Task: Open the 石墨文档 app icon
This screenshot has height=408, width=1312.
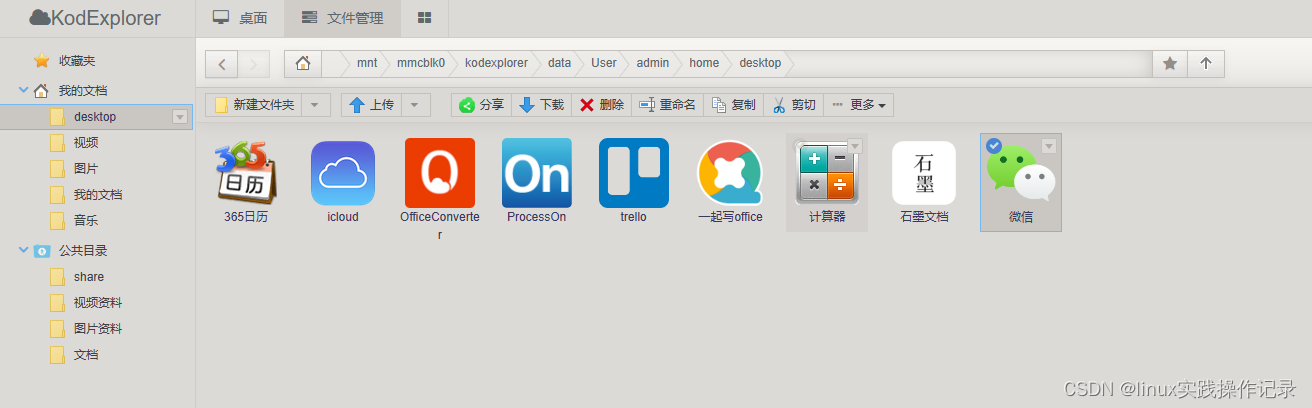Action: pyautogui.click(x=924, y=173)
